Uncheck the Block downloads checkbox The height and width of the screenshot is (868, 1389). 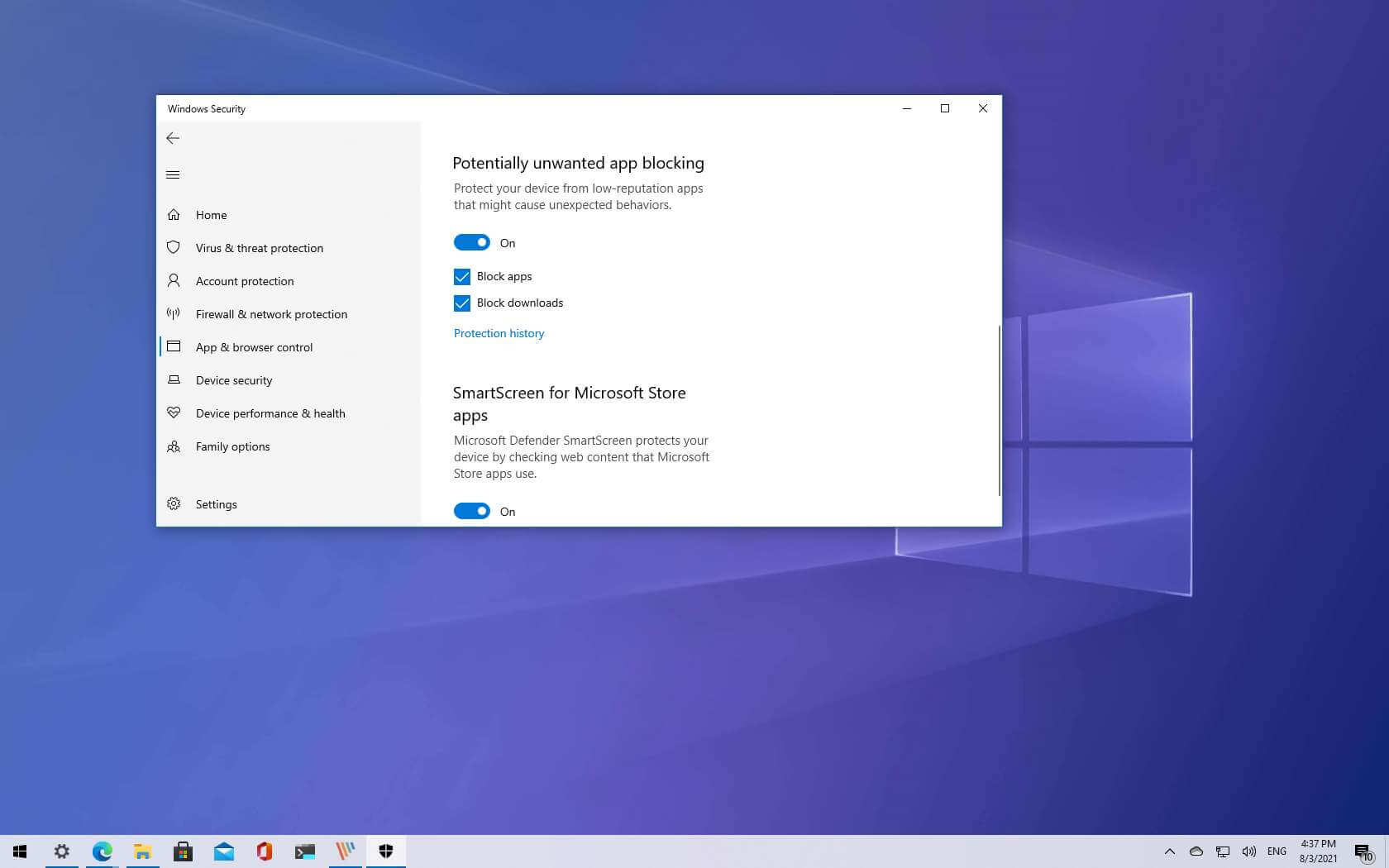(462, 303)
